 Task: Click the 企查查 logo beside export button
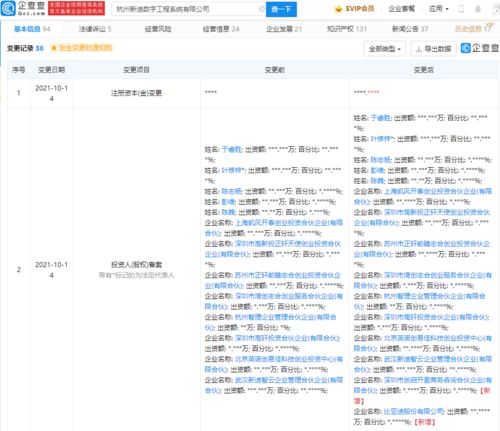click(x=479, y=48)
